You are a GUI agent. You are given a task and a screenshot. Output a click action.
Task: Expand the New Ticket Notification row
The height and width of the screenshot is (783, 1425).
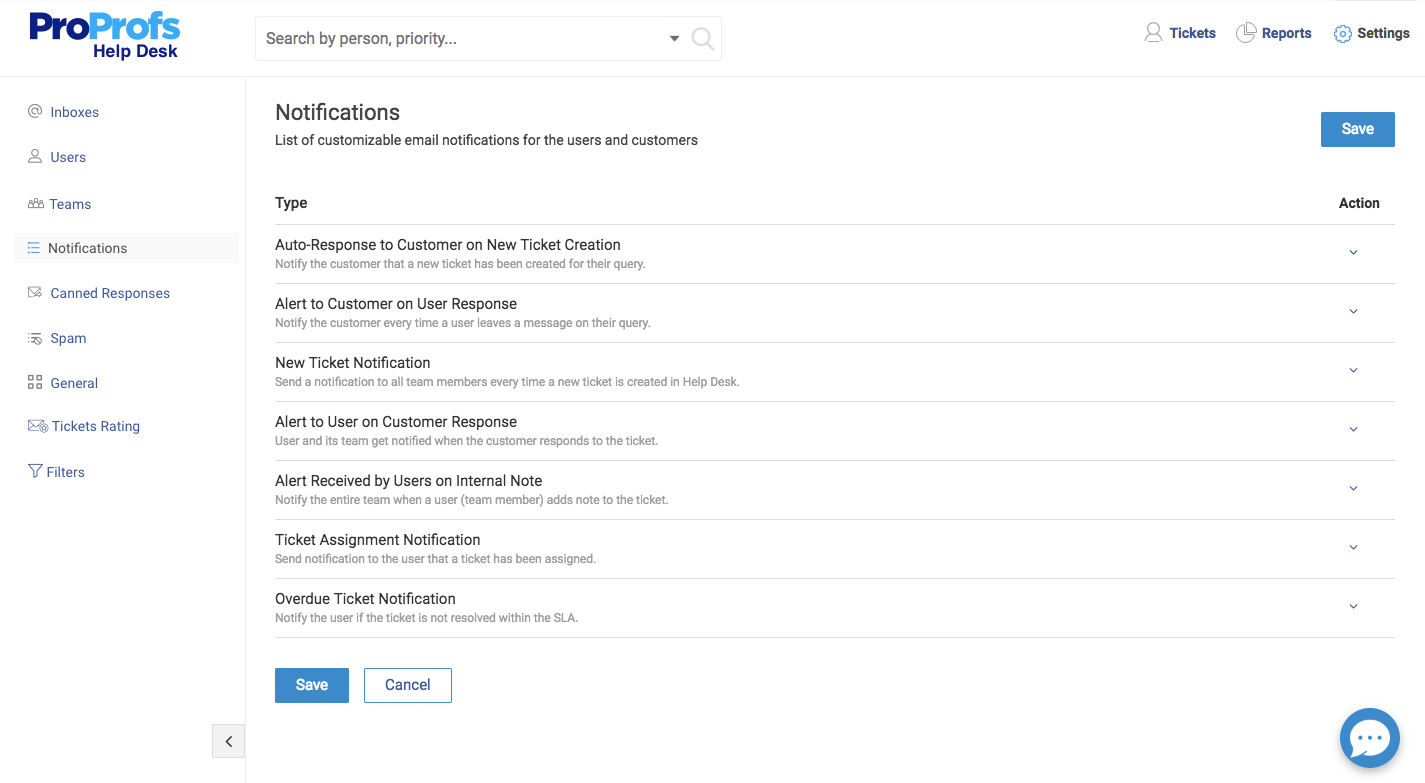1353,371
